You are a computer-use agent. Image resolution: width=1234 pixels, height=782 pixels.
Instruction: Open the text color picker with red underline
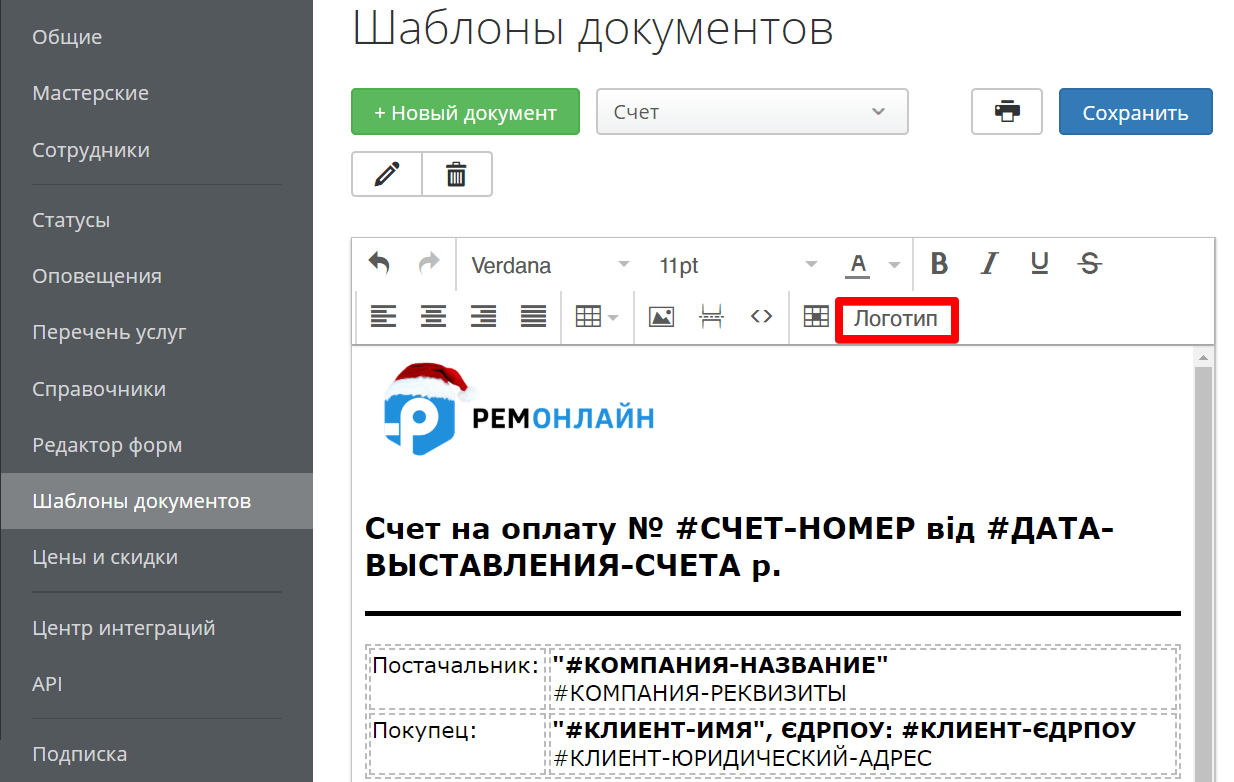click(x=858, y=263)
